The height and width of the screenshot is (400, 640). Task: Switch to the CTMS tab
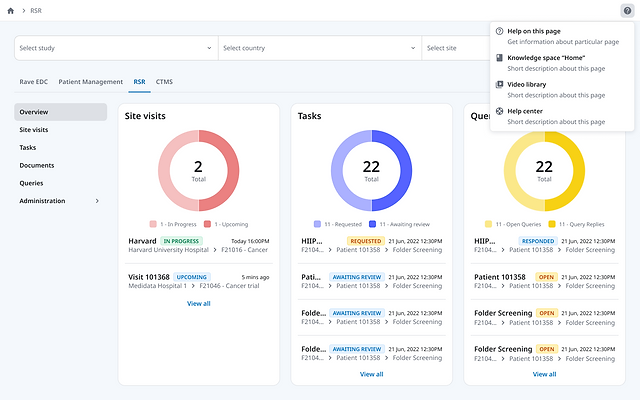click(164, 82)
